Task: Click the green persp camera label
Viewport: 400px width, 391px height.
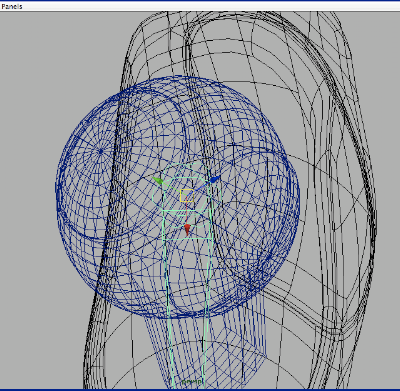Action: pos(192,381)
